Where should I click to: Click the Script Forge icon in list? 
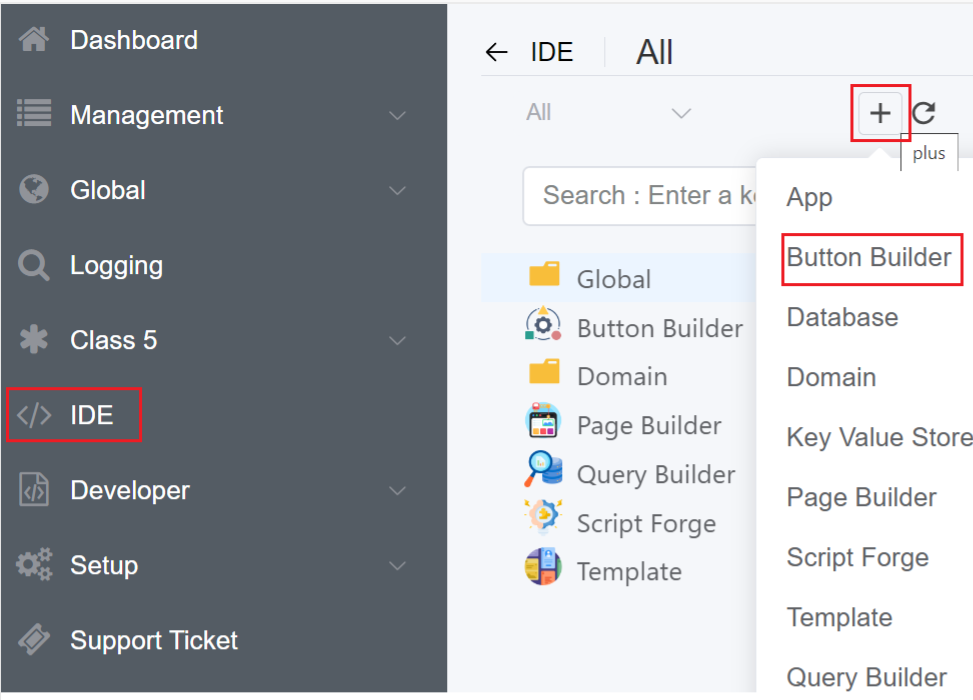click(x=543, y=521)
